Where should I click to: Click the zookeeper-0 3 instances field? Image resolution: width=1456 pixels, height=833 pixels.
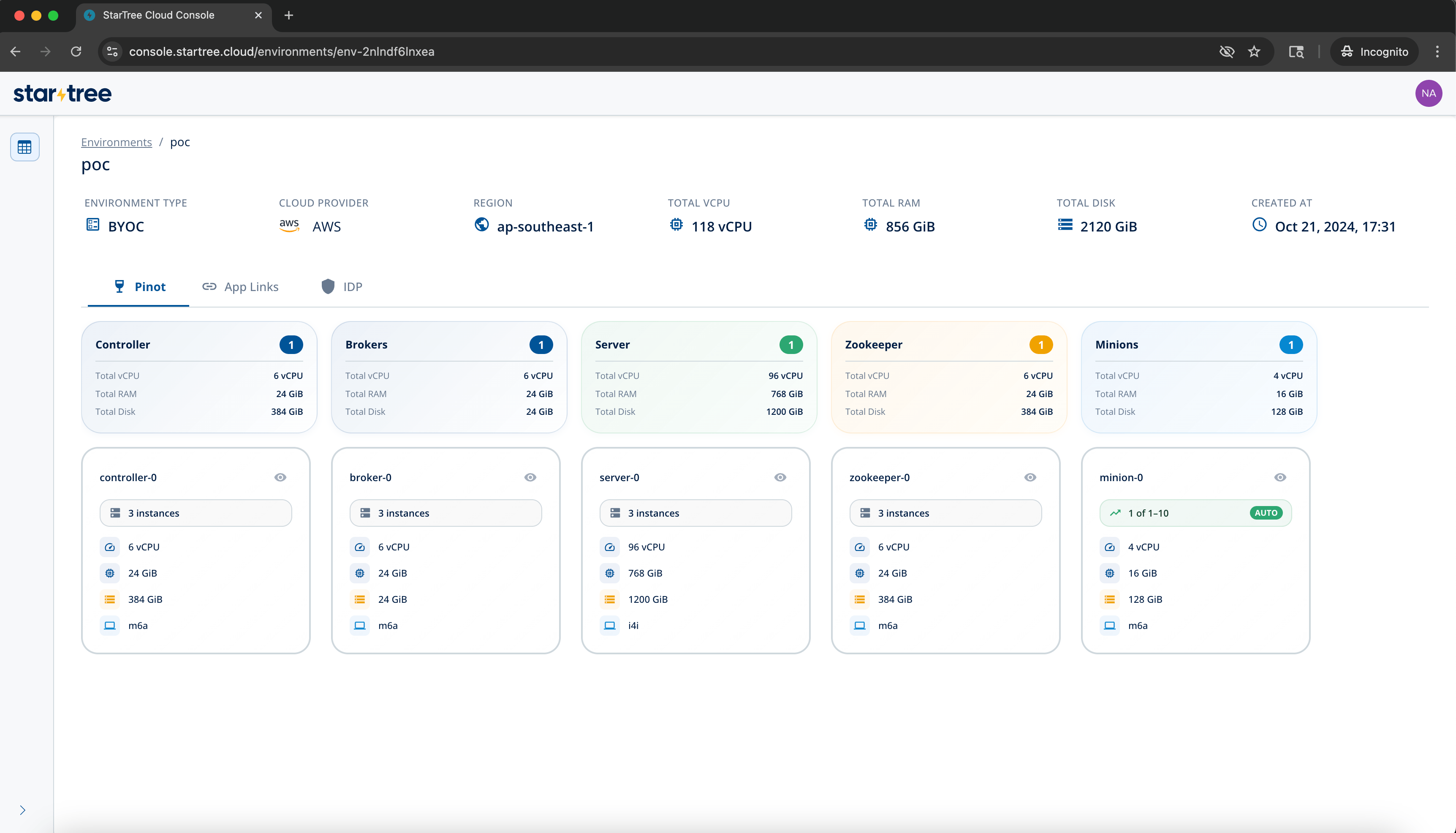tap(945, 513)
